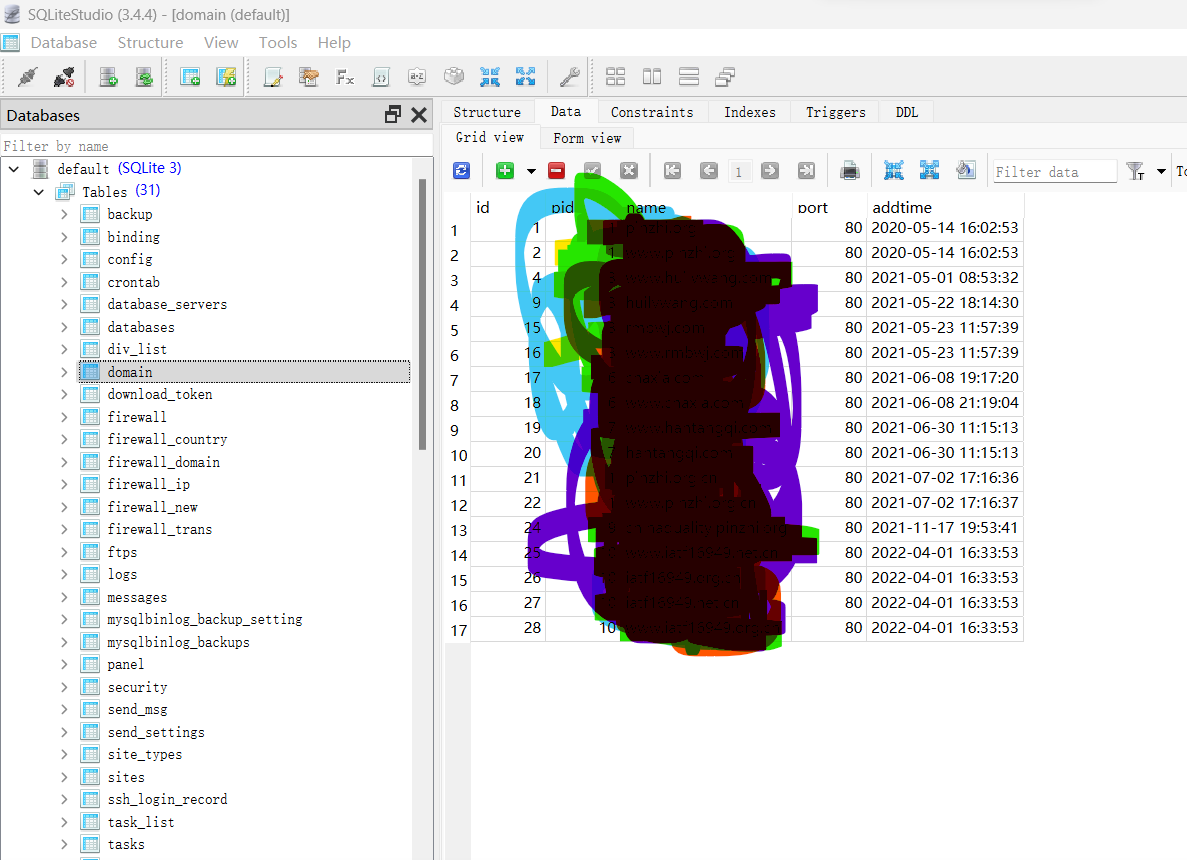
Task: Click the port column header
Action: pos(828,207)
